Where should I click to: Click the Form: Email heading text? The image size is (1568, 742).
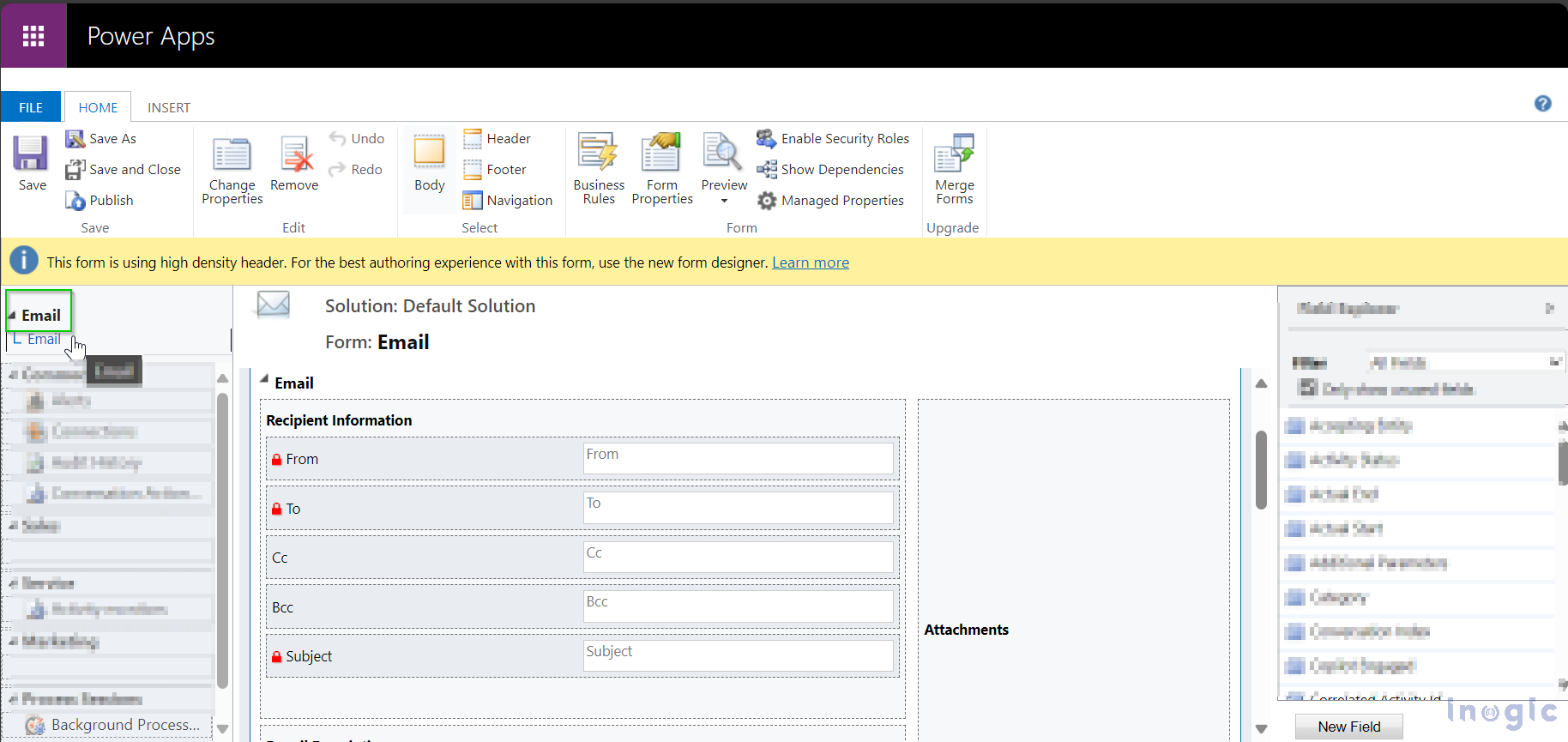[x=377, y=342]
